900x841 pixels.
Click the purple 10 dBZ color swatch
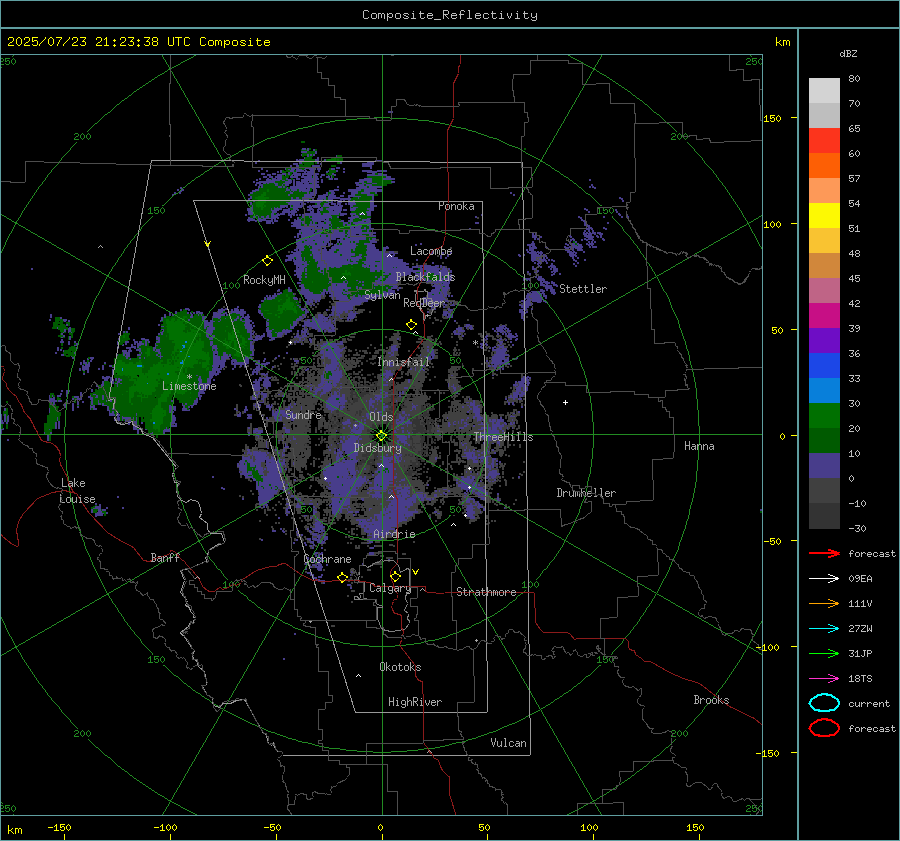pyautogui.click(x=824, y=466)
